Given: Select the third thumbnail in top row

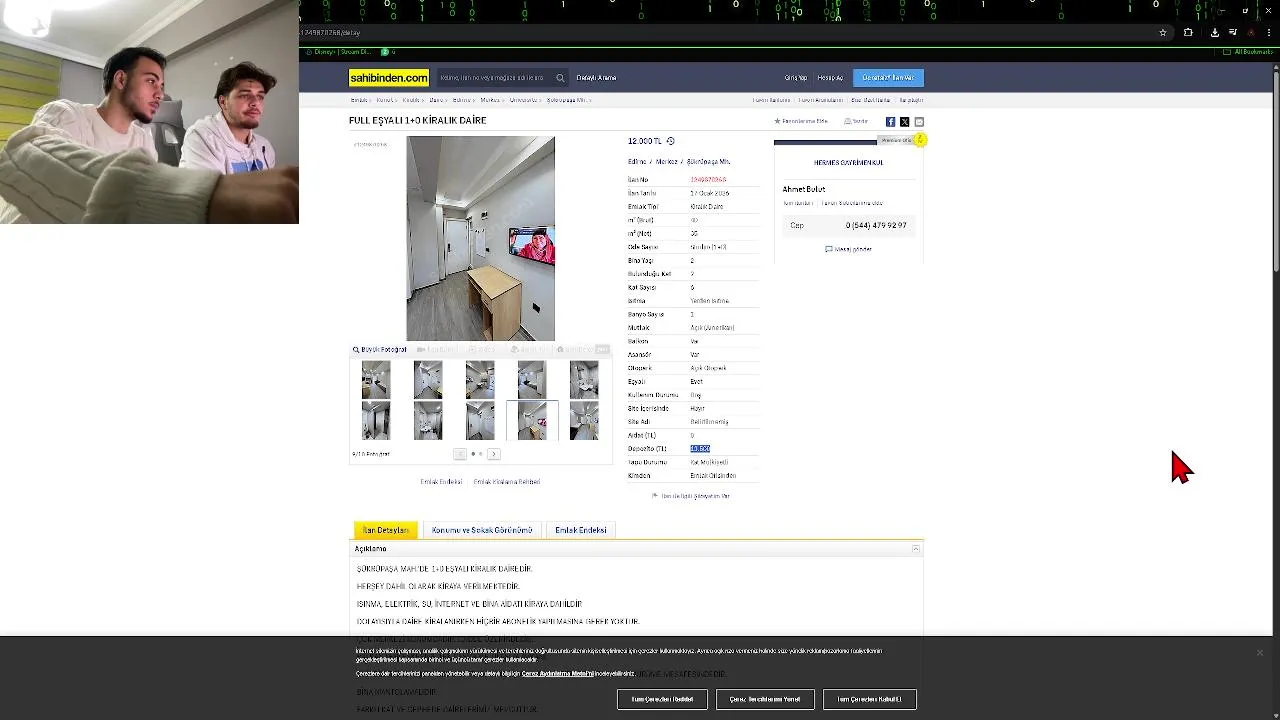Looking at the screenshot, I should tap(480, 380).
